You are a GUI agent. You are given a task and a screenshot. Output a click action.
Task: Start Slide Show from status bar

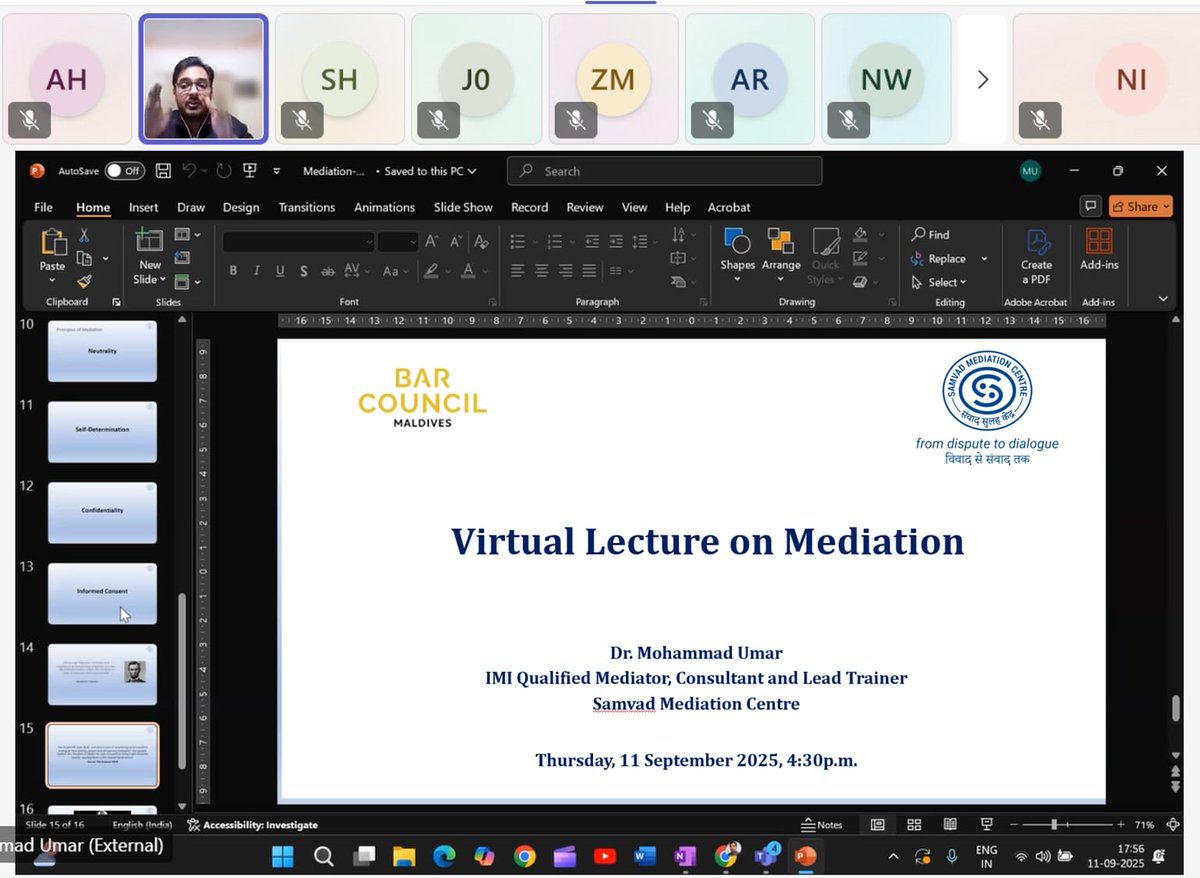[986, 825]
